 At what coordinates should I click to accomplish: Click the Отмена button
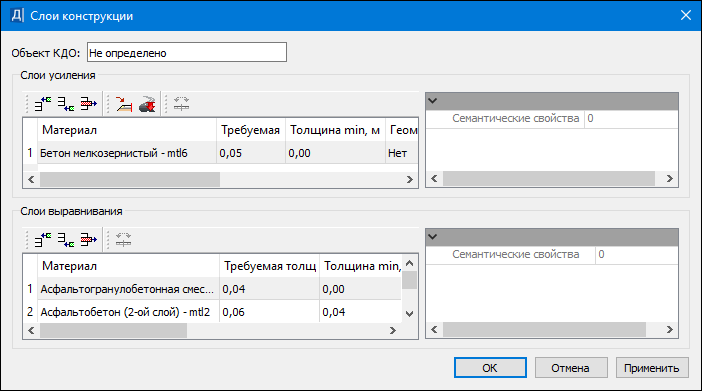(x=571, y=368)
